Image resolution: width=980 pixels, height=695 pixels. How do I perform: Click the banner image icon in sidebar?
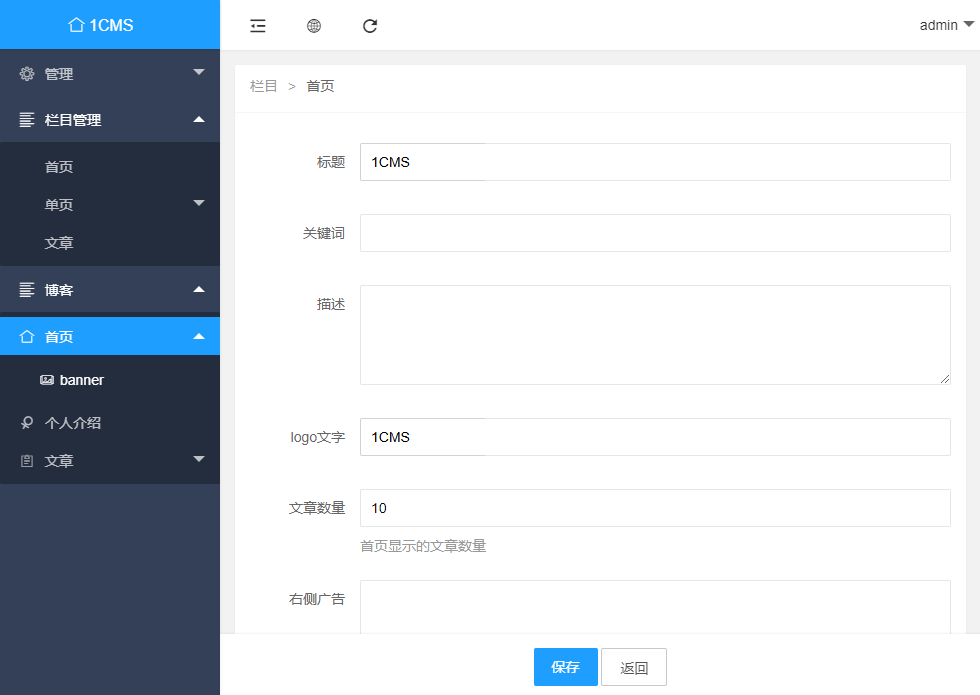pyautogui.click(x=46, y=380)
